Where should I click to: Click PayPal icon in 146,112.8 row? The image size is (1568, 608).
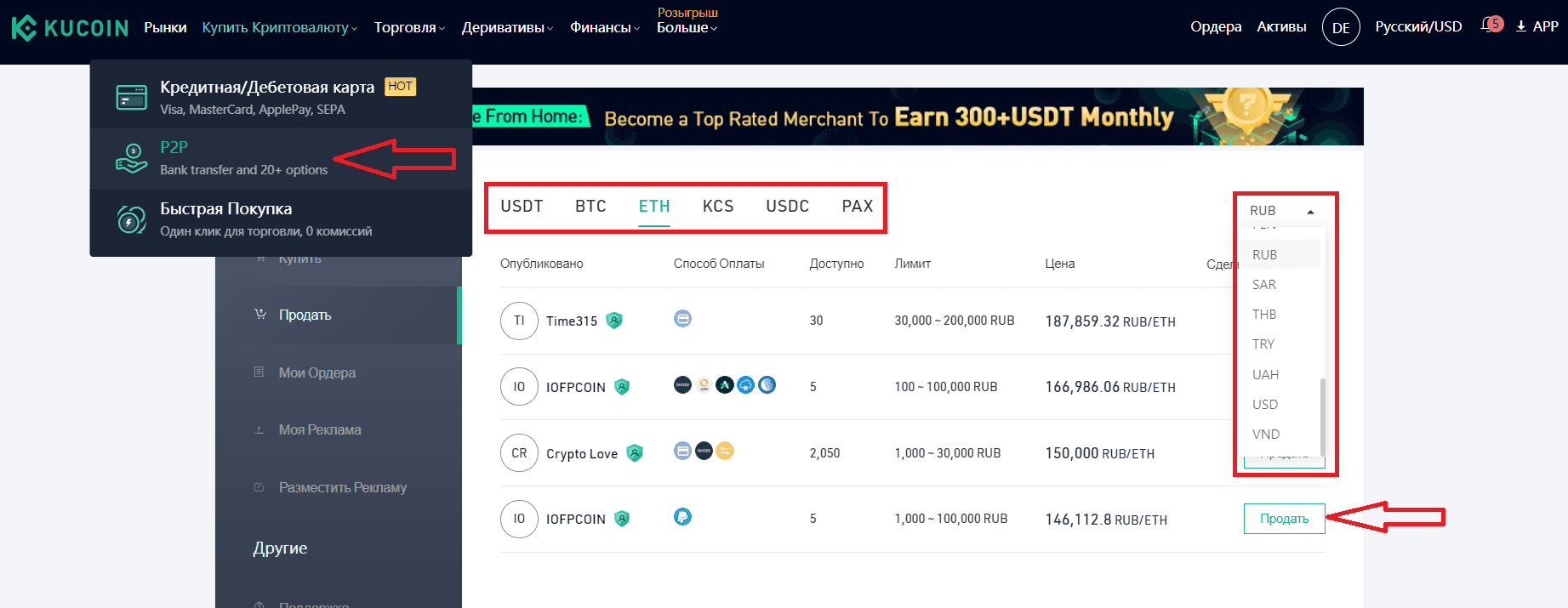(682, 516)
